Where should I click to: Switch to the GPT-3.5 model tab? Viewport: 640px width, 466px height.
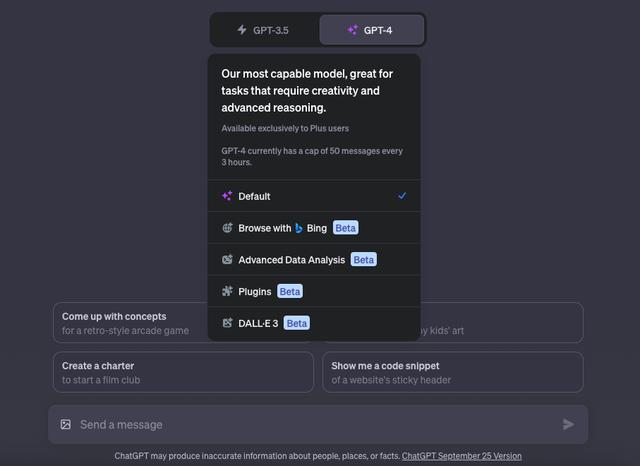tap(264, 30)
